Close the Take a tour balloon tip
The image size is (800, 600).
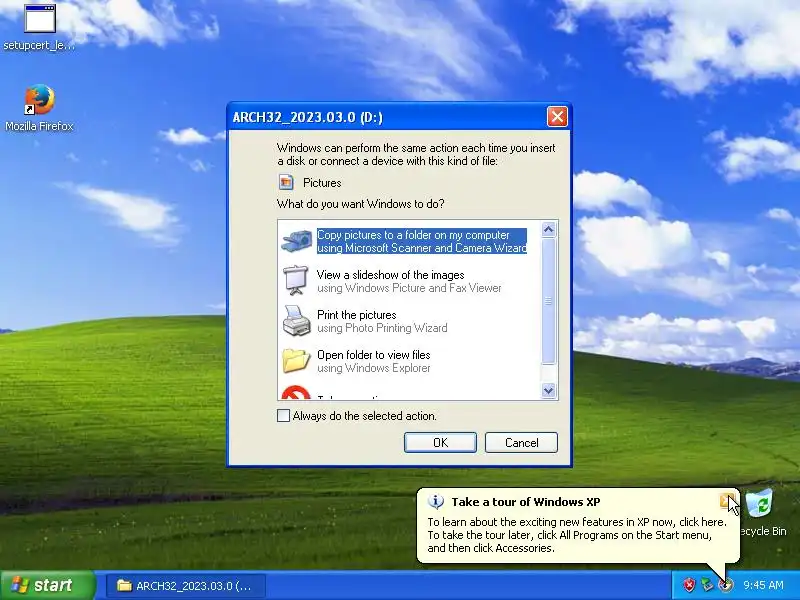tap(727, 501)
